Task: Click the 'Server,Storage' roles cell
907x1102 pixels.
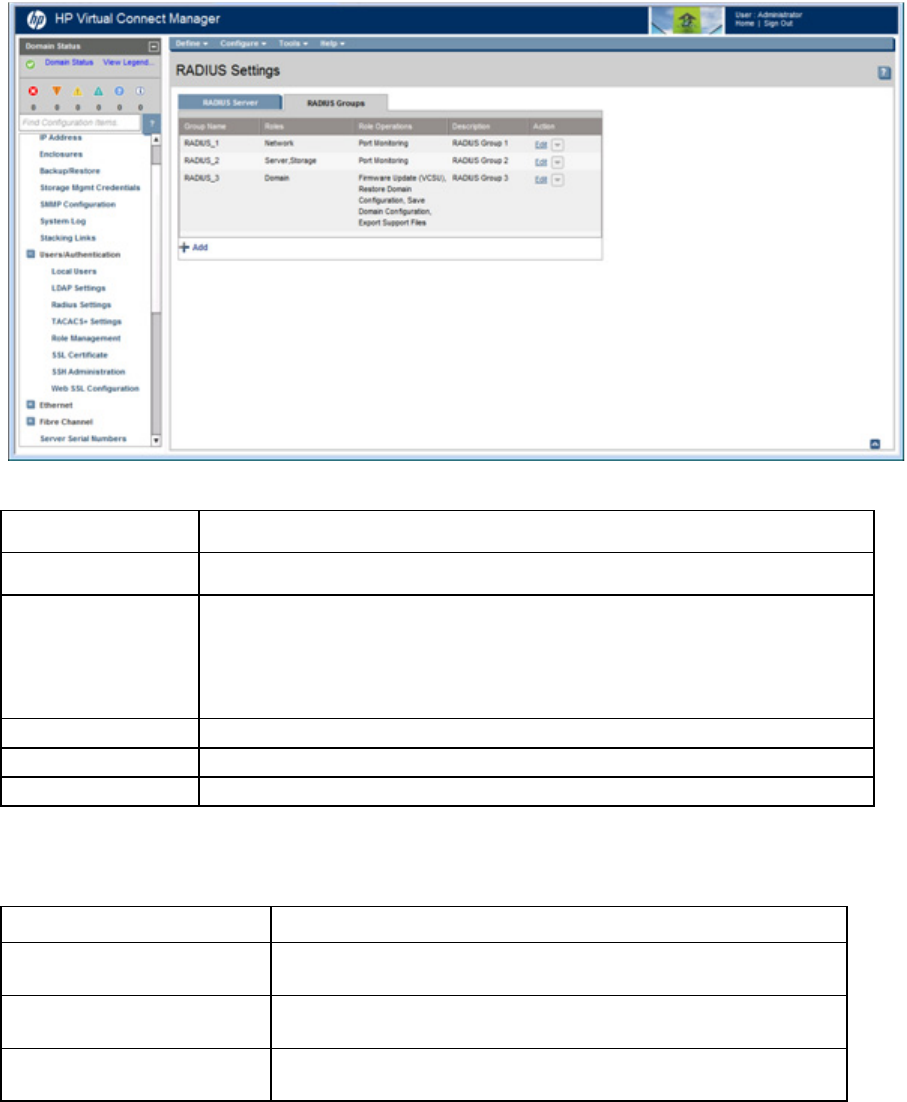Action: 290,161
